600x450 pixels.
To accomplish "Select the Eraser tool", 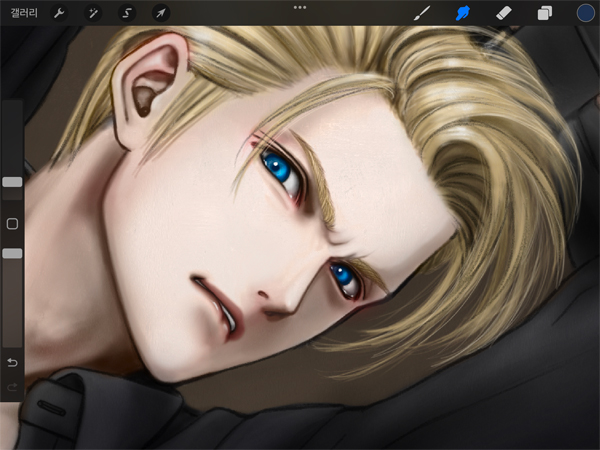I will (504, 13).
